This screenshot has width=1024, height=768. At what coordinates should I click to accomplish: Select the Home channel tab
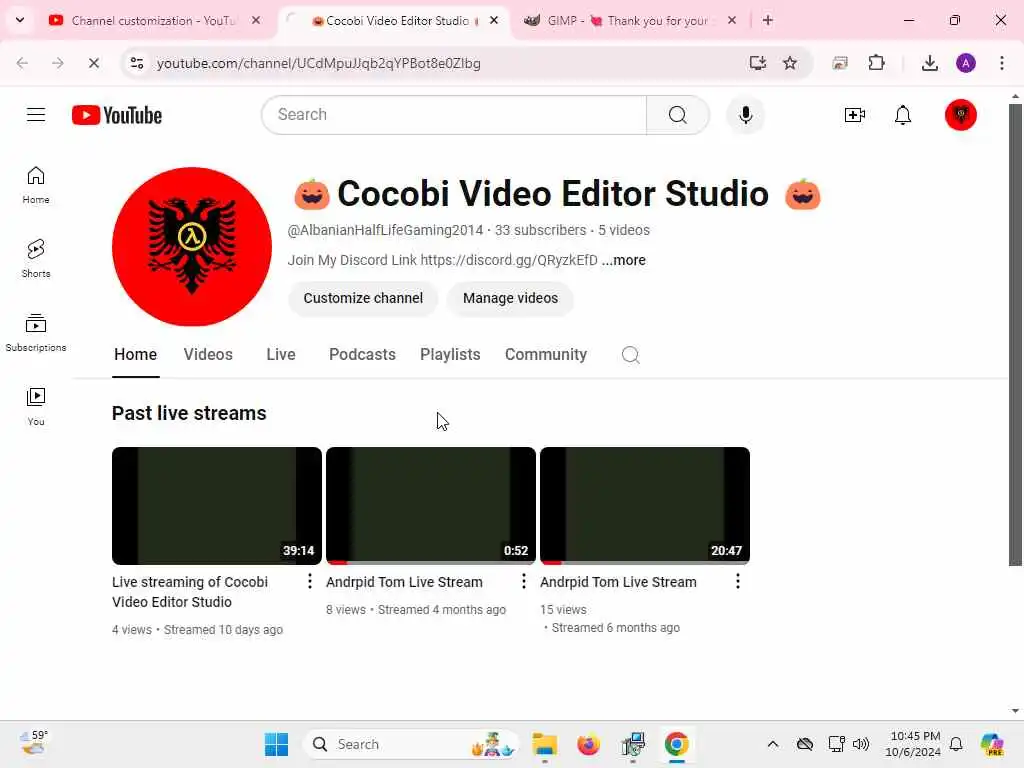[135, 355]
